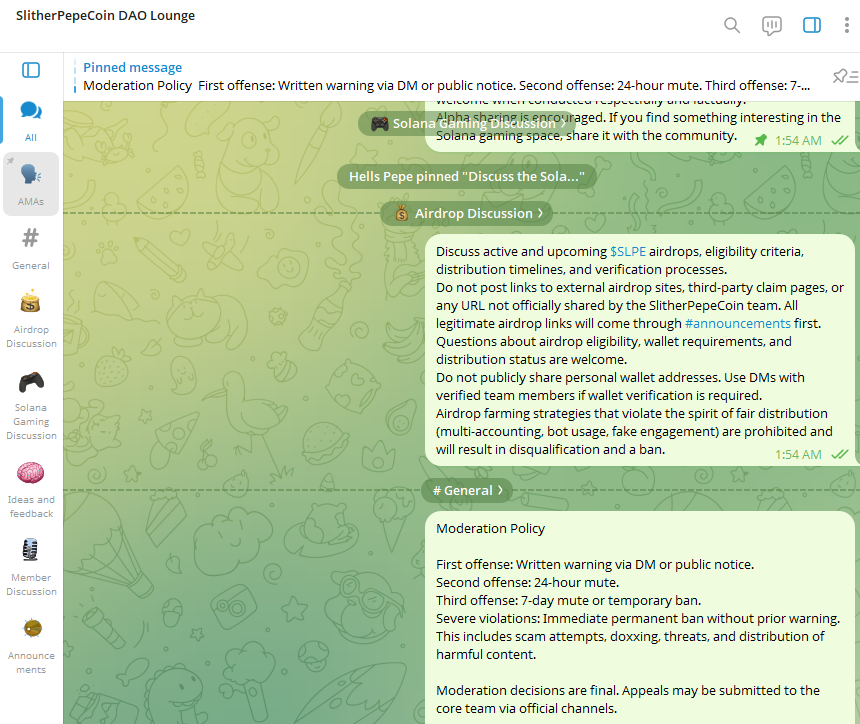Expand the # General topic chip
This screenshot has height=724, width=860.
[x=467, y=490]
